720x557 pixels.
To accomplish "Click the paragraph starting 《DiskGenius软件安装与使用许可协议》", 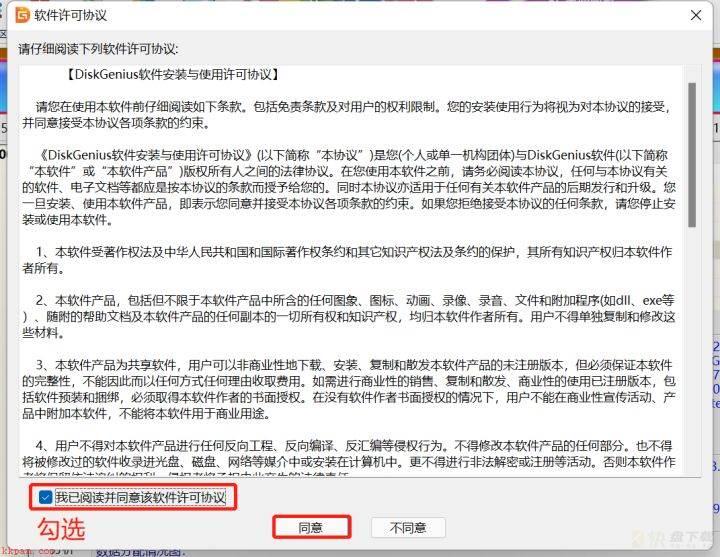I will 349,187.
